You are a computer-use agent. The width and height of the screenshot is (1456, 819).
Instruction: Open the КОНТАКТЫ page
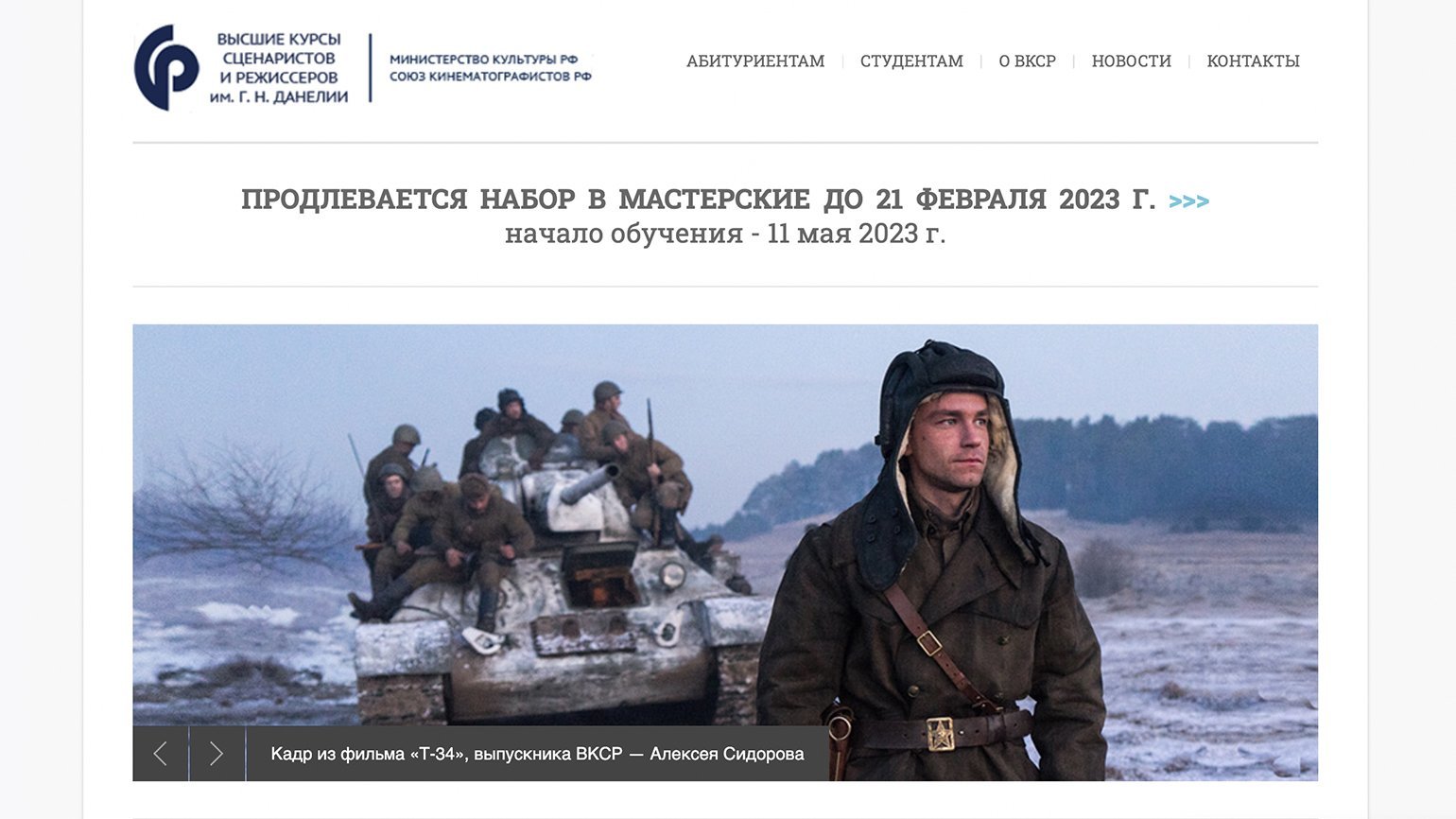click(1253, 61)
